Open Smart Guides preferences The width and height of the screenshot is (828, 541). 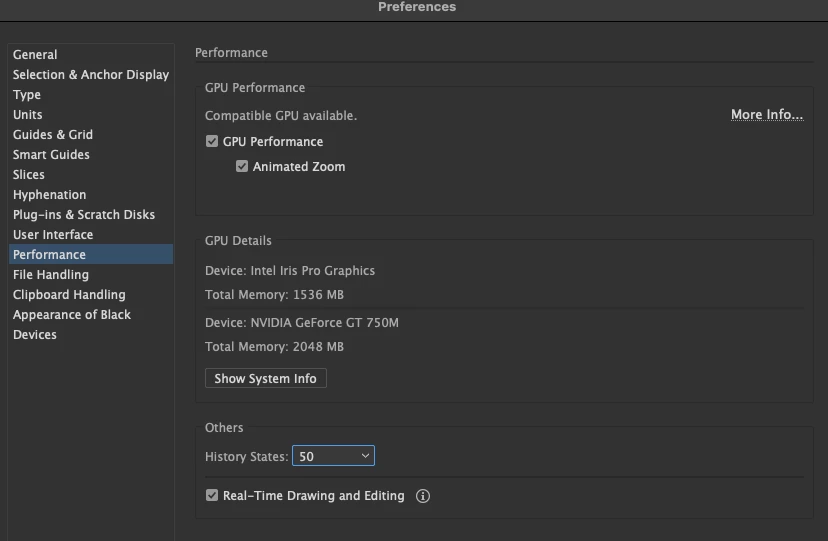(51, 155)
